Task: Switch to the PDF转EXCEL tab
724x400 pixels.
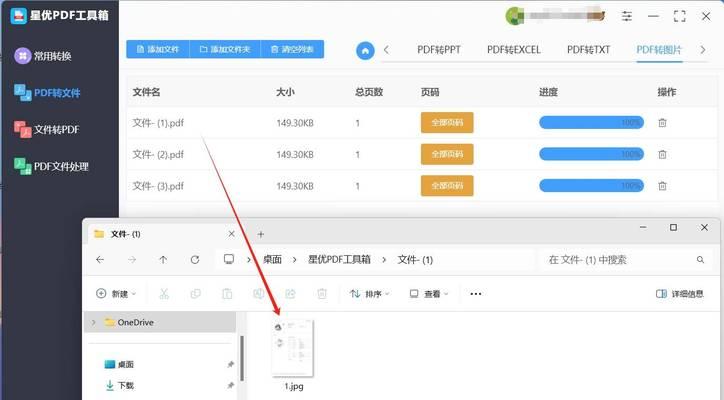Action: (513, 50)
